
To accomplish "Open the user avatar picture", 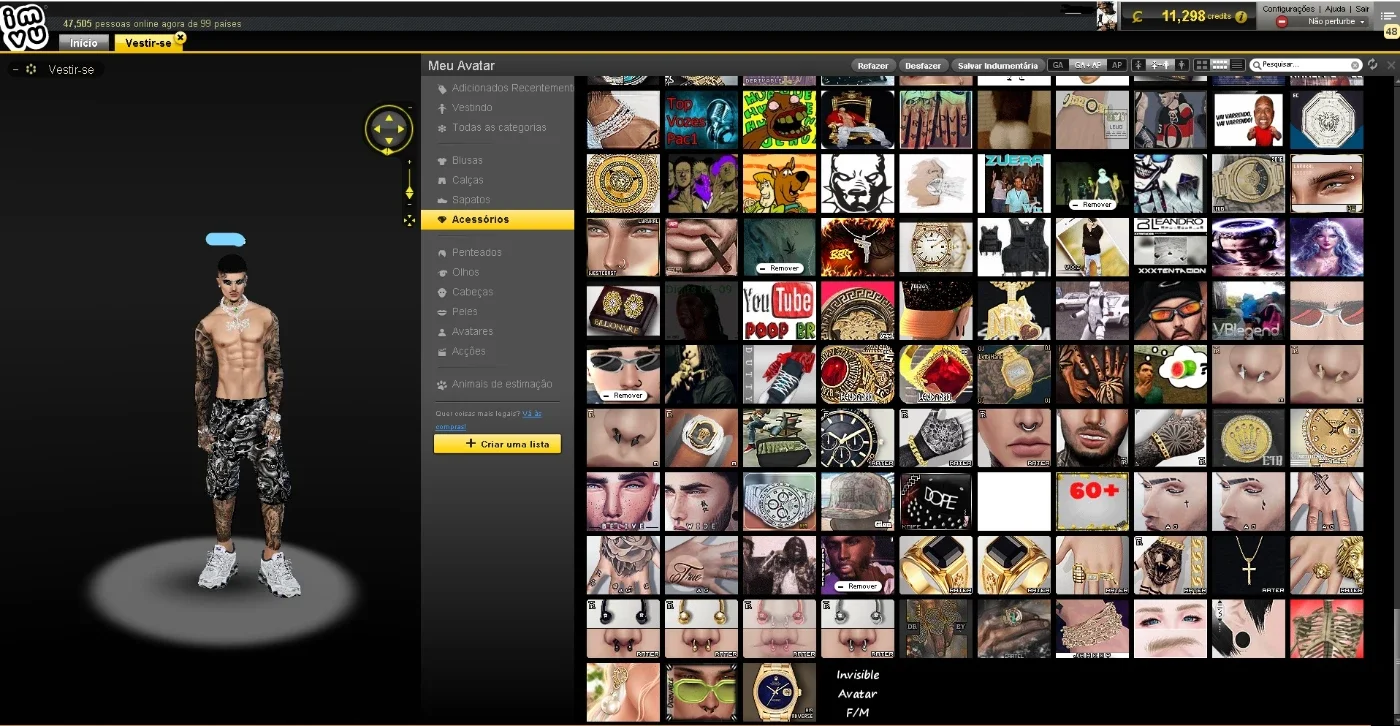I will (1107, 15).
